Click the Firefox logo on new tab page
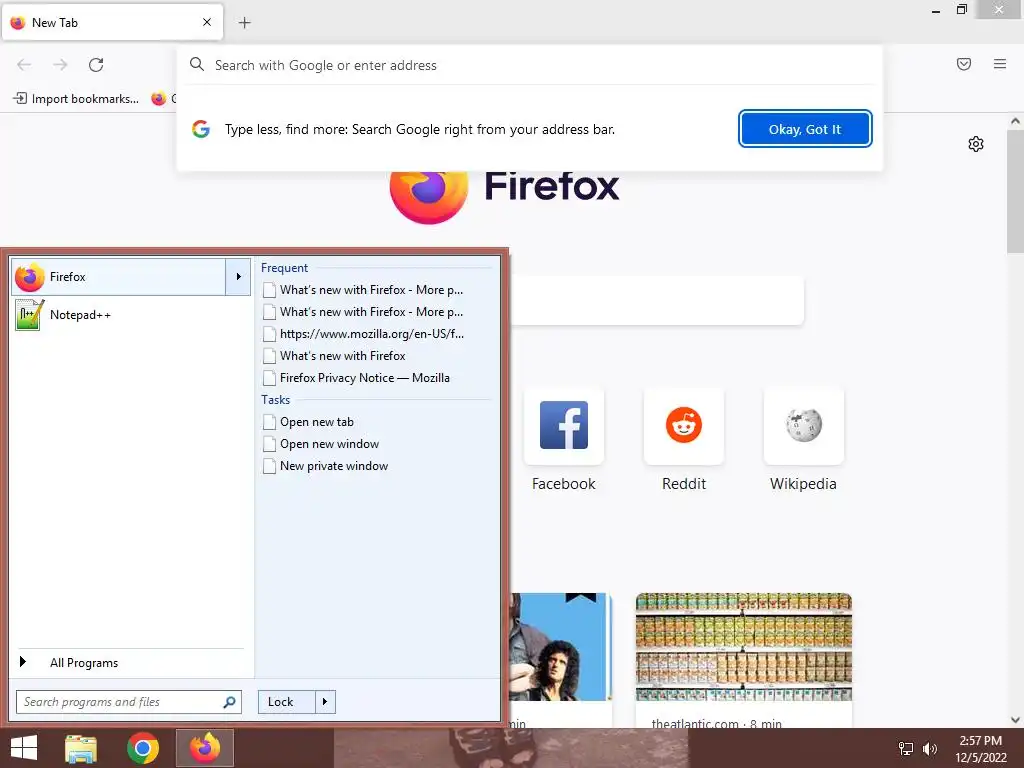Screen dimensions: 1024x768 (x=429, y=196)
